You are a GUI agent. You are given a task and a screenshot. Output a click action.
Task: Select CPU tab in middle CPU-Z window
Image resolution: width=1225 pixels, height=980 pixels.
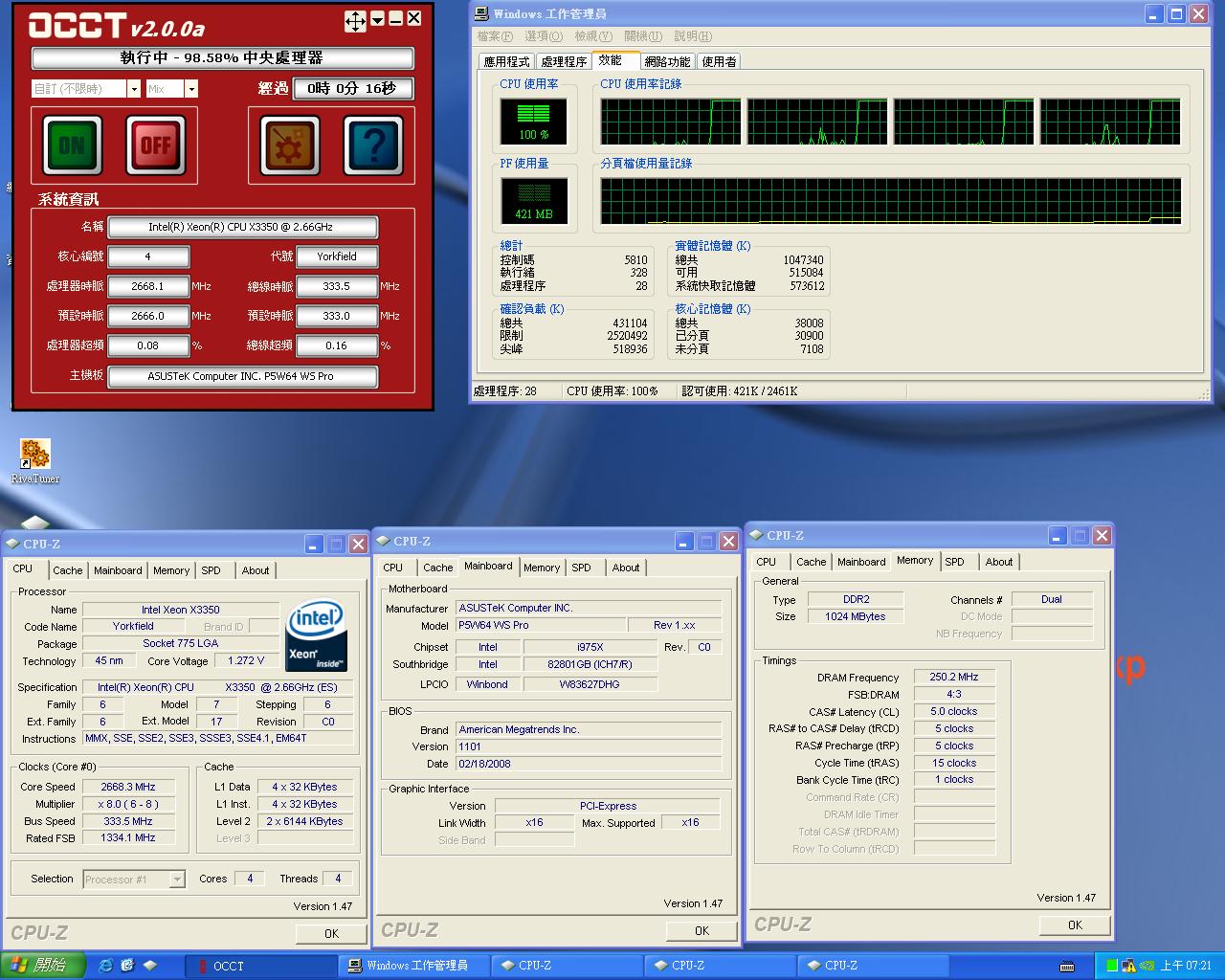point(393,568)
